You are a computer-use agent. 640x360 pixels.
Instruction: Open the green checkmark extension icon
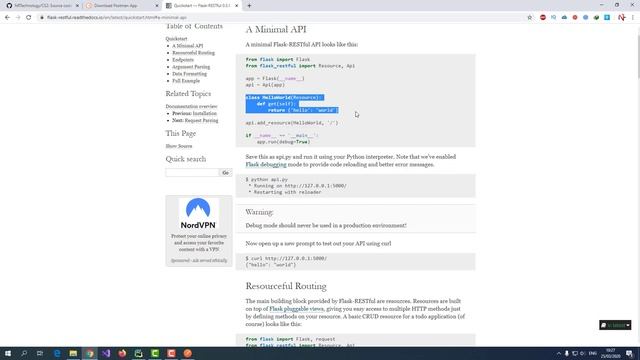pyautogui.click(x=596, y=18)
